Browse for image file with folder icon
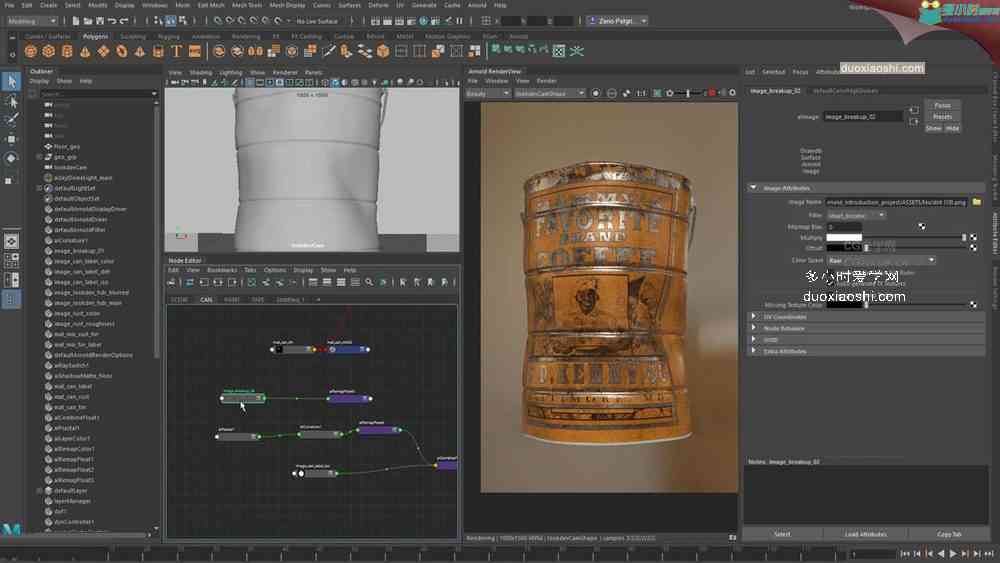The image size is (1000, 563). point(976,202)
